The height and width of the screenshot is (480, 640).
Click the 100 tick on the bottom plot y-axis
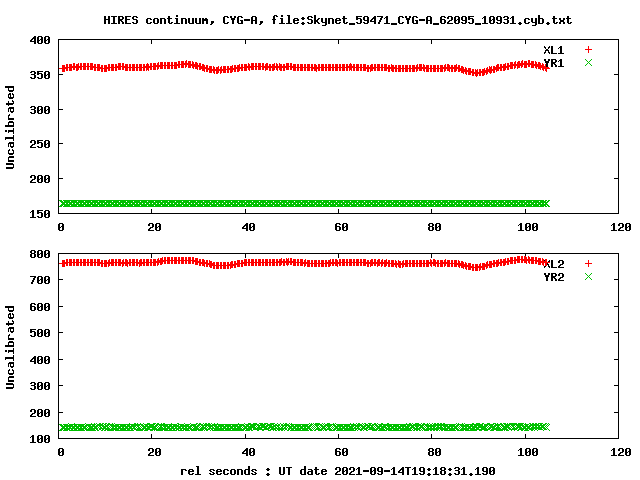[40, 439]
